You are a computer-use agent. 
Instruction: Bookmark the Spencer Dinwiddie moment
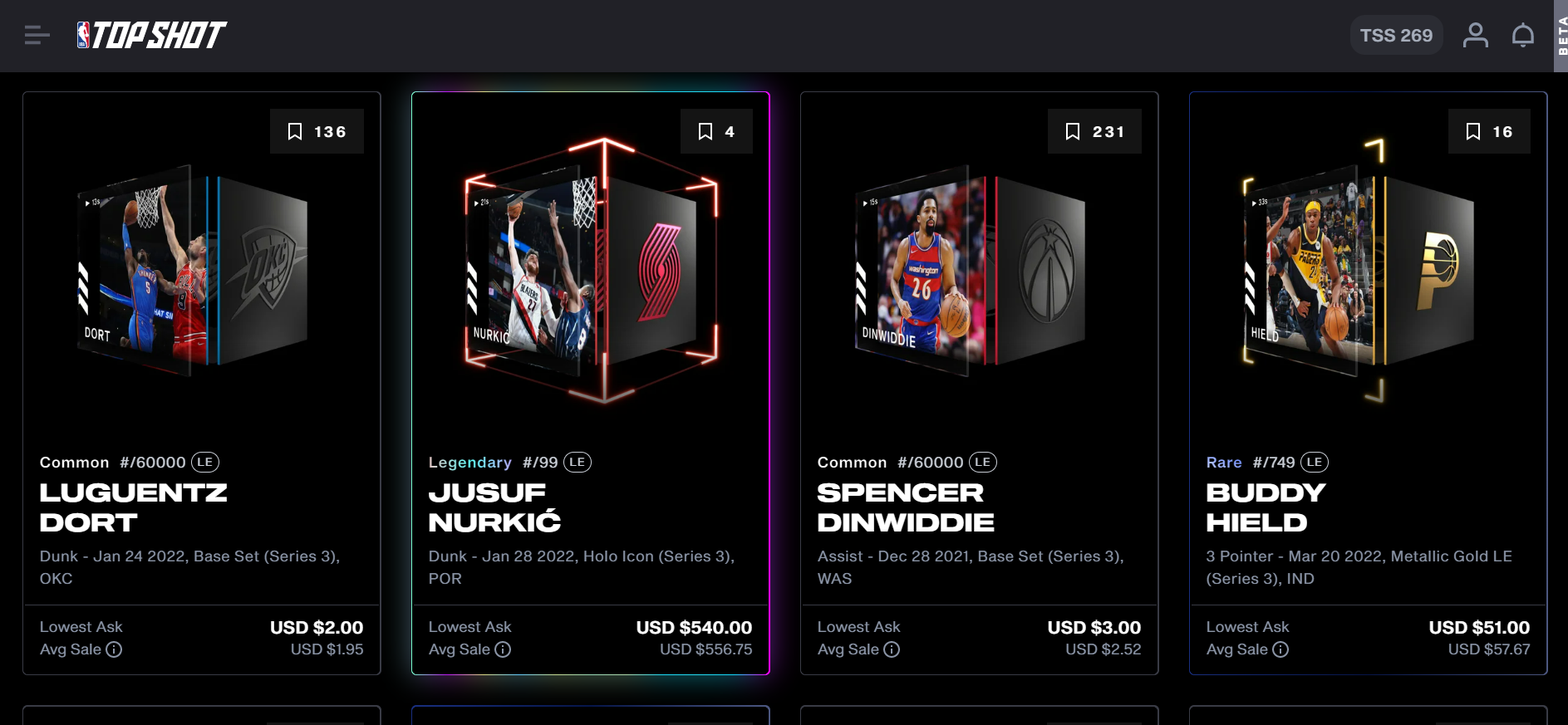[x=1094, y=131]
